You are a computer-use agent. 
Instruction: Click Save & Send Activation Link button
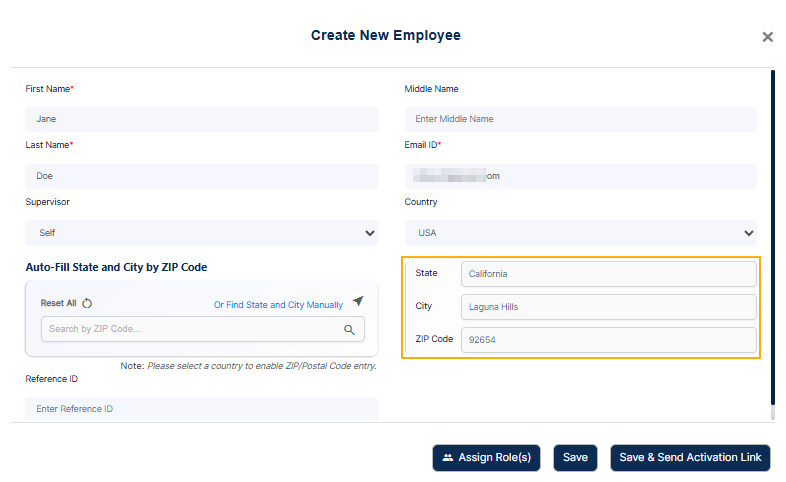[x=690, y=457]
